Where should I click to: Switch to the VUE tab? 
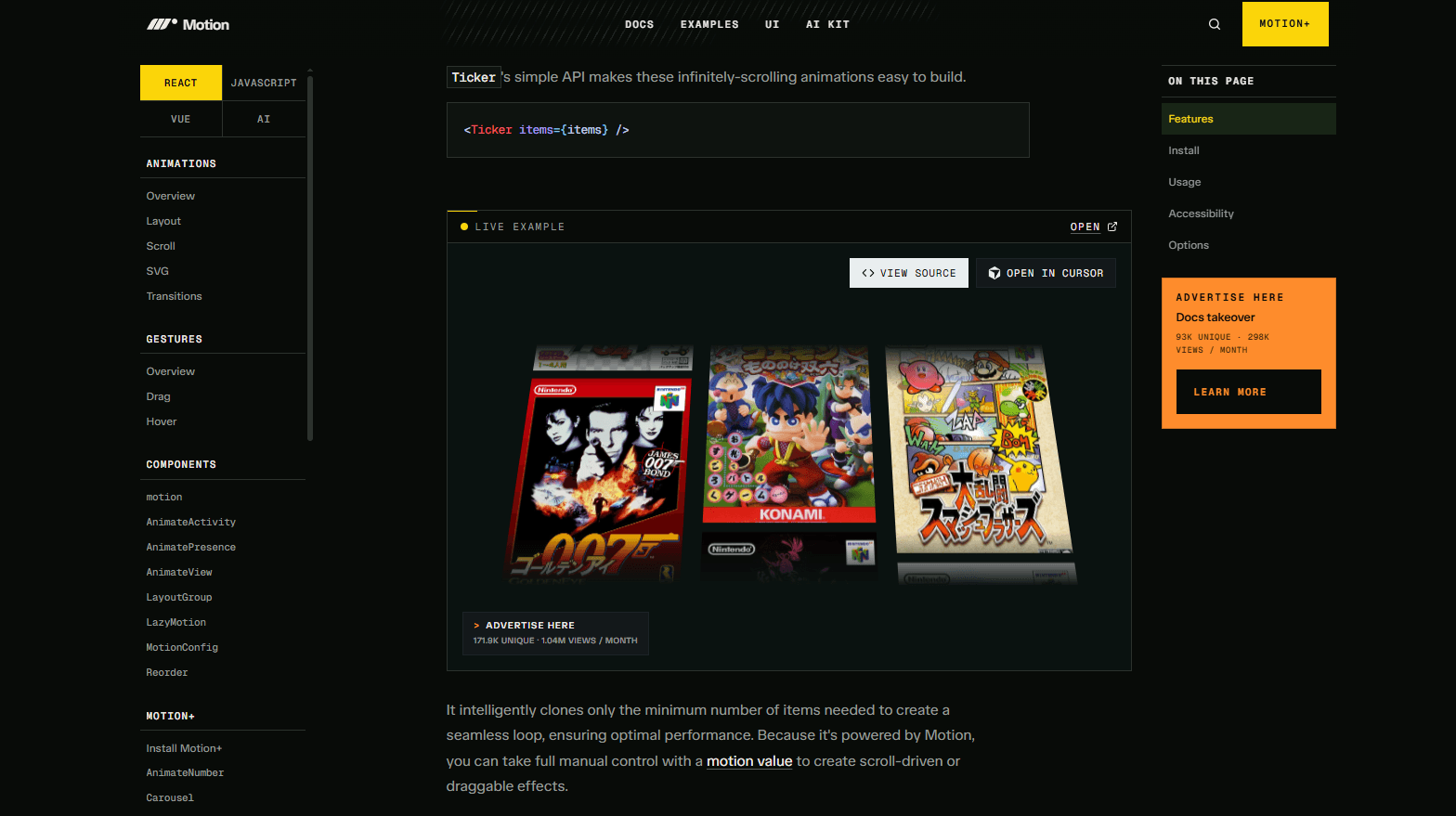181,119
